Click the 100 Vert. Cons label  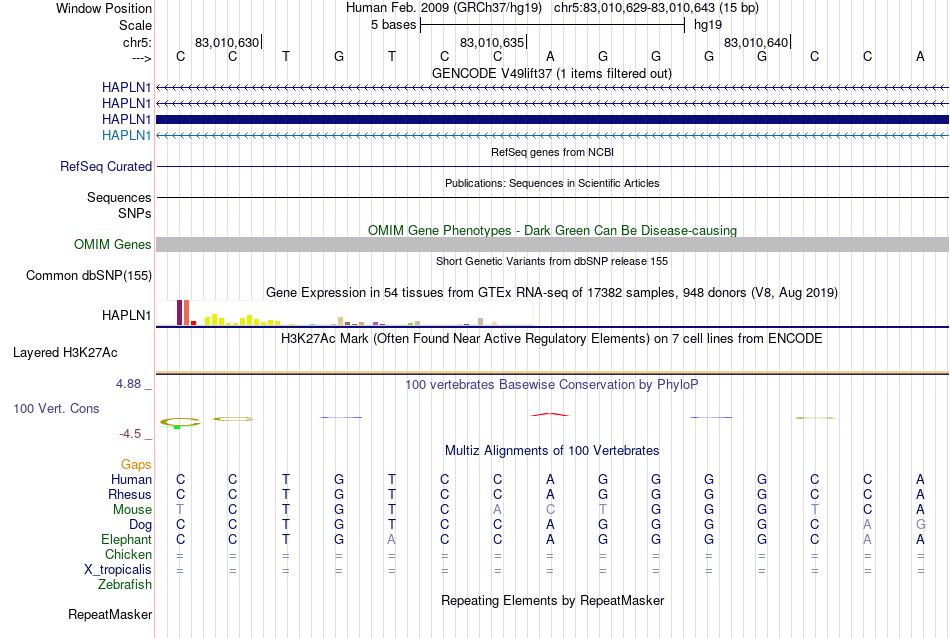56,408
